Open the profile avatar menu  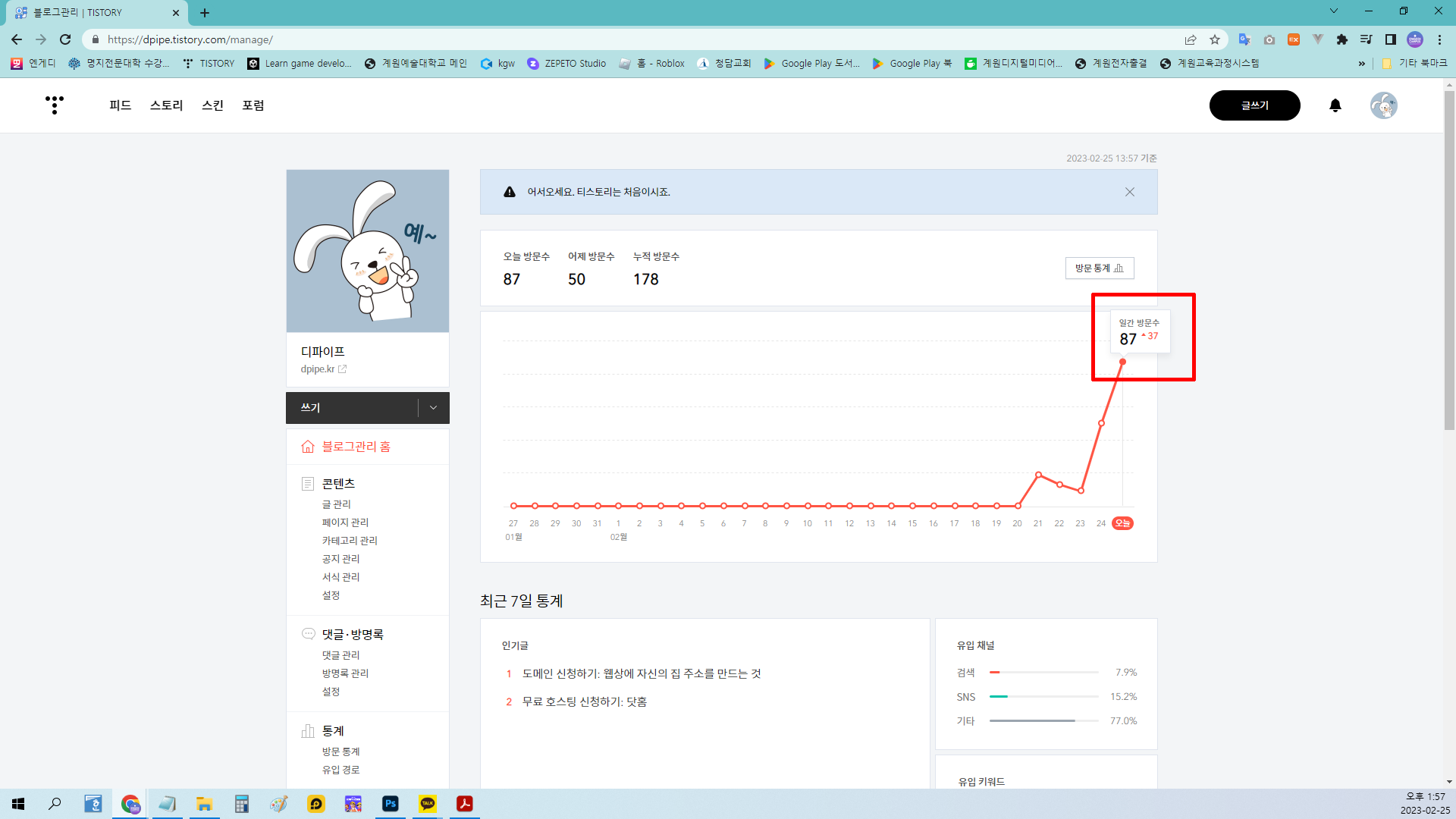1384,105
